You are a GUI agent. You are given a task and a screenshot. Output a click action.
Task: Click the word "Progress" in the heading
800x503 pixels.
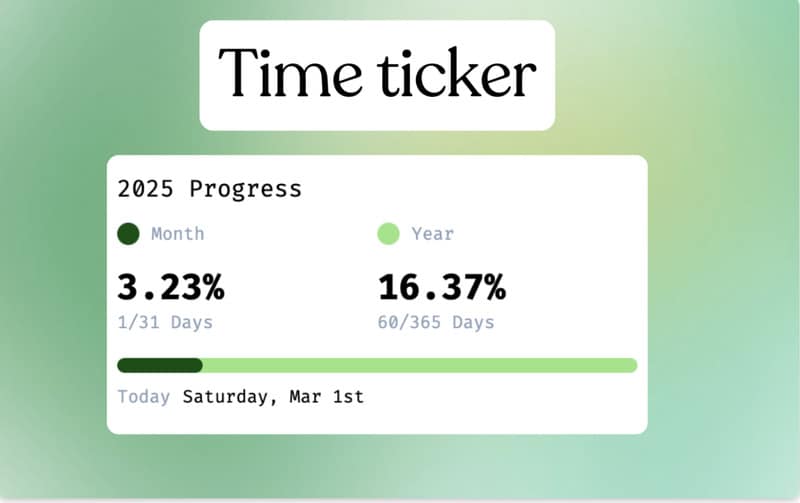point(245,188)
